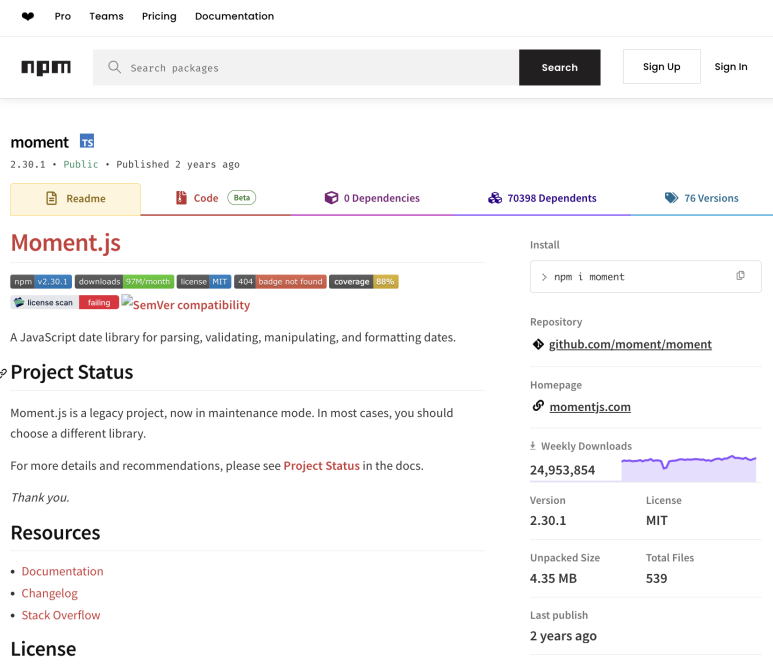Screen dimensions: 773x666
Task: Click the anchor link icon beside Project Status
Action: [x=3, y=373]
